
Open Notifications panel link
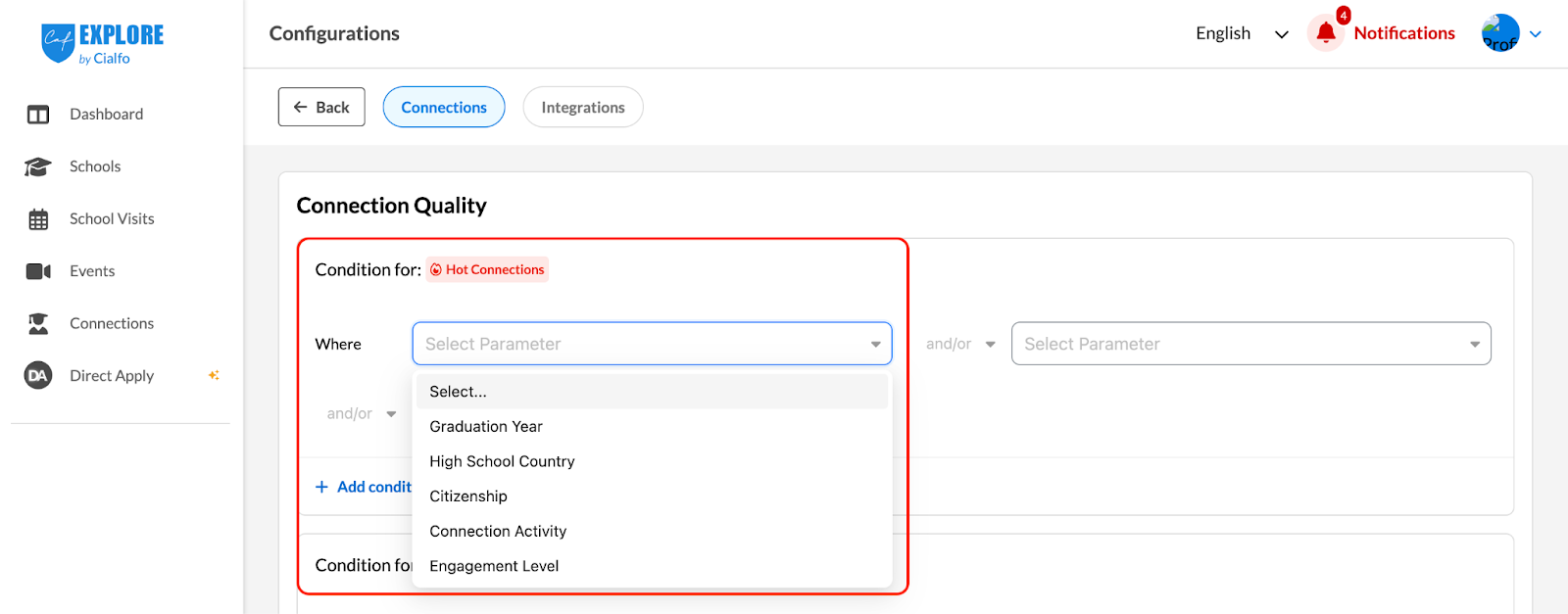tap(1404, 33)
